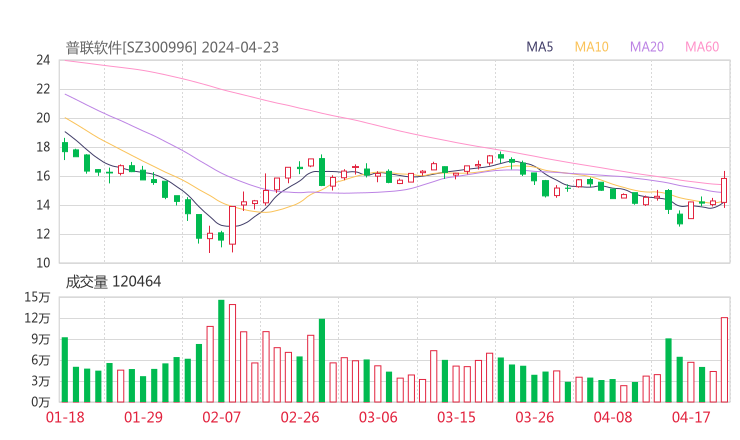Click the price axis value 20
Image resolution: width=740 pixels, height=440 pixels.
(43, 118)
